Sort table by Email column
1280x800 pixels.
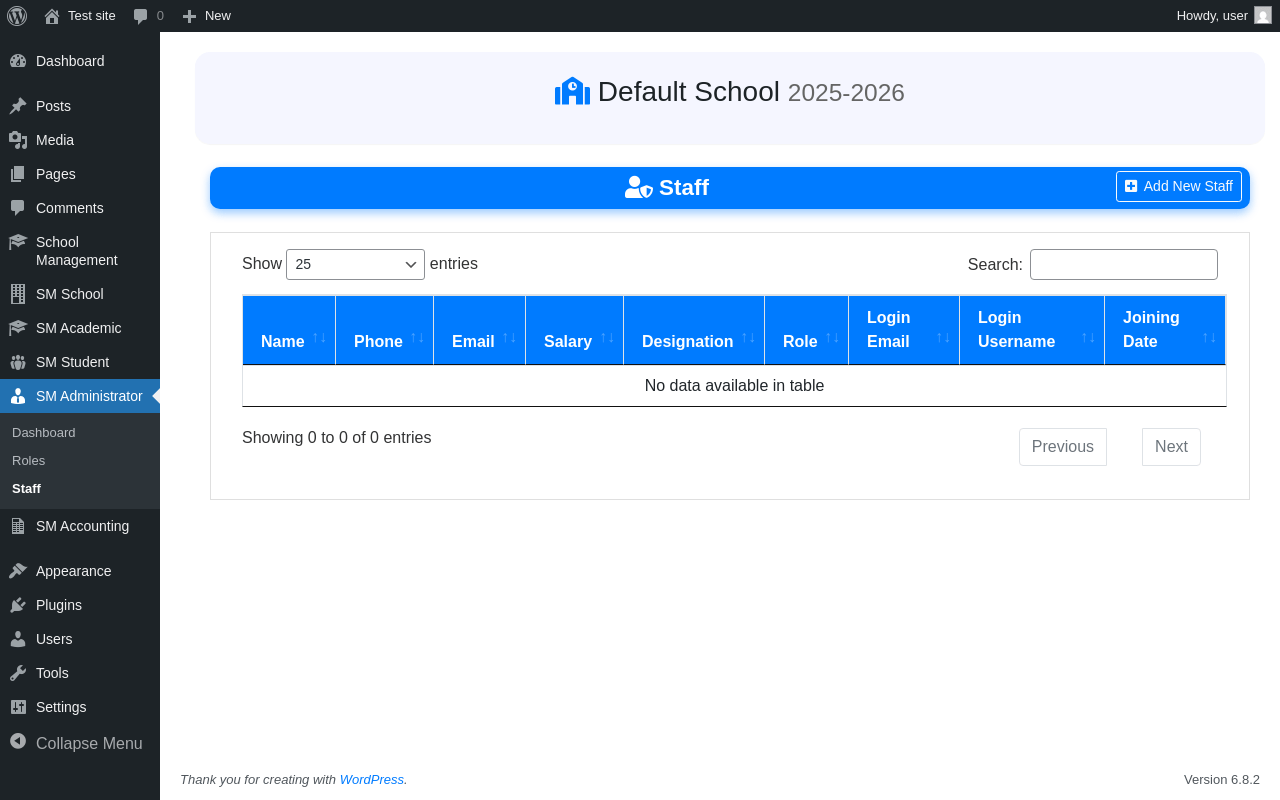click(479, 330)
